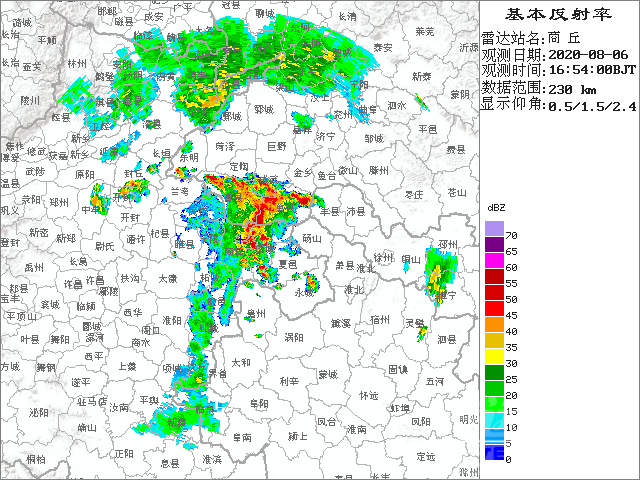Select the 230 km data range value

[x=573, y=87]
